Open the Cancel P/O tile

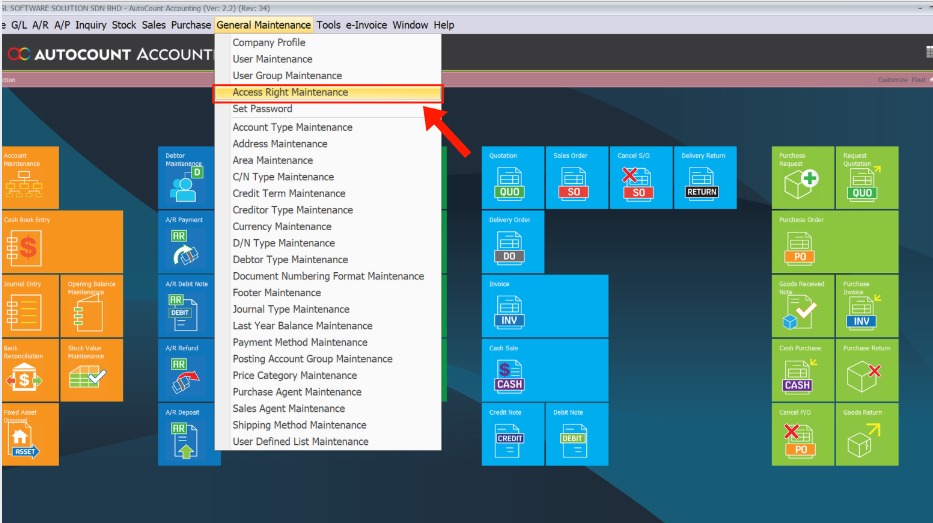803,434
